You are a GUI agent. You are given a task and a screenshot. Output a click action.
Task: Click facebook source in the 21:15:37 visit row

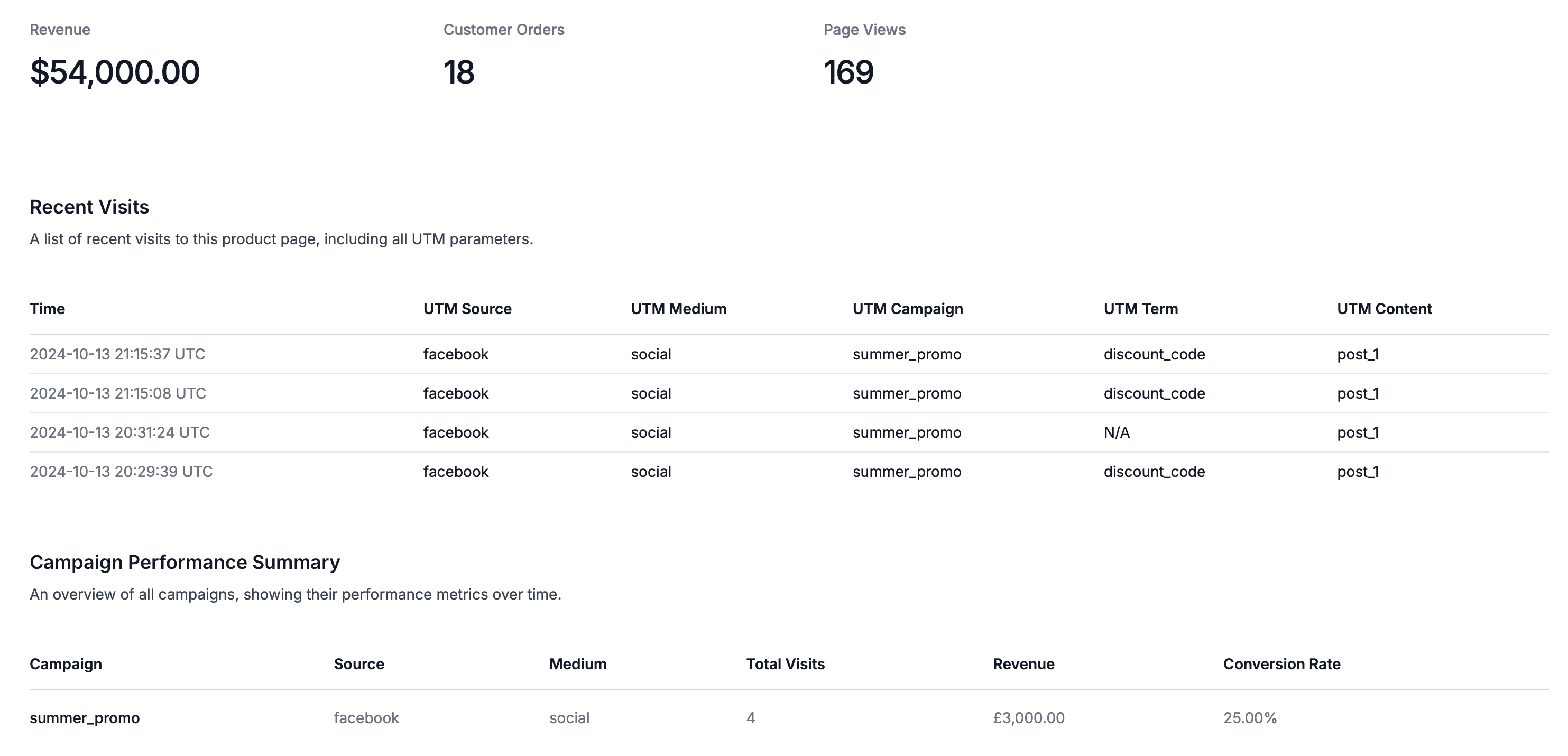tap(456, 354)
